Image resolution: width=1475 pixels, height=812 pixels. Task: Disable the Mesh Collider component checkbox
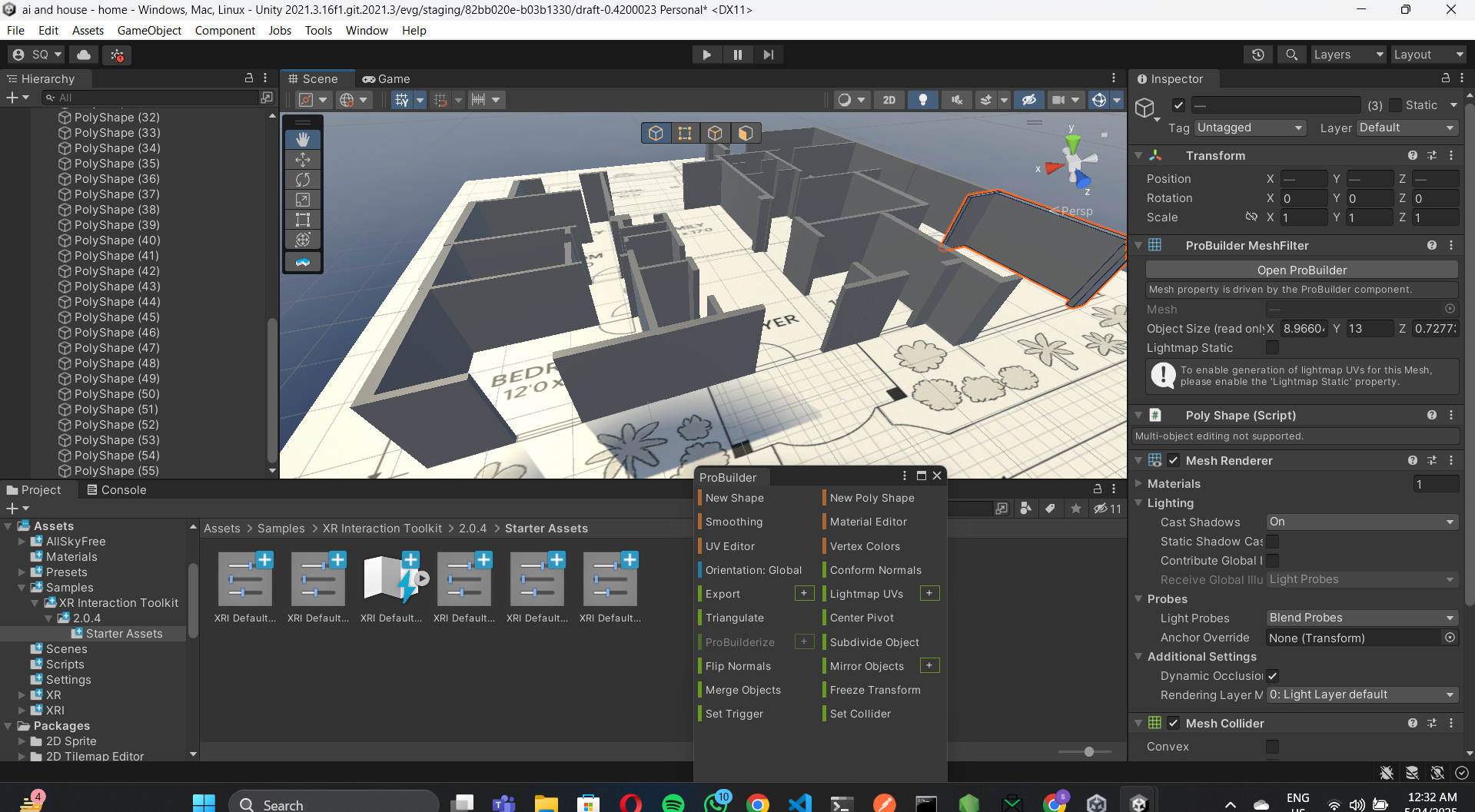(1174, 723)
